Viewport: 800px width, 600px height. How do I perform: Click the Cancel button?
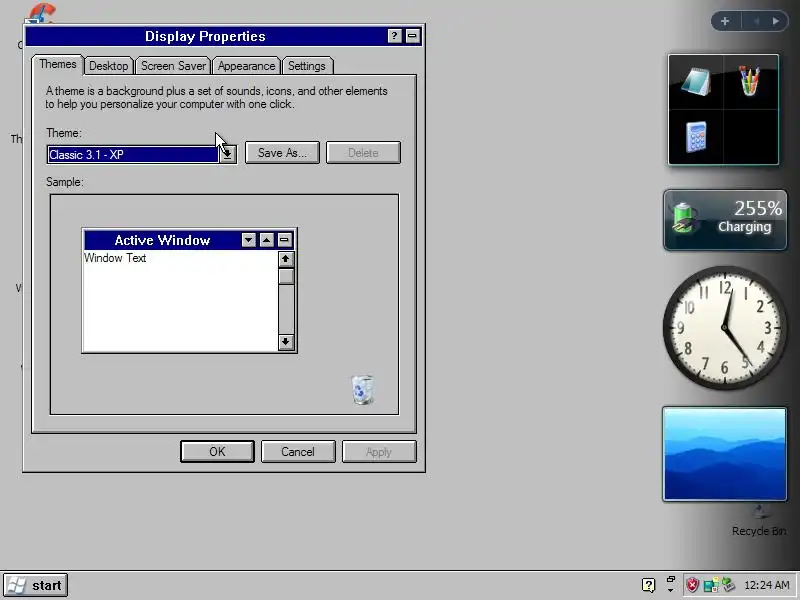point(298,452)
